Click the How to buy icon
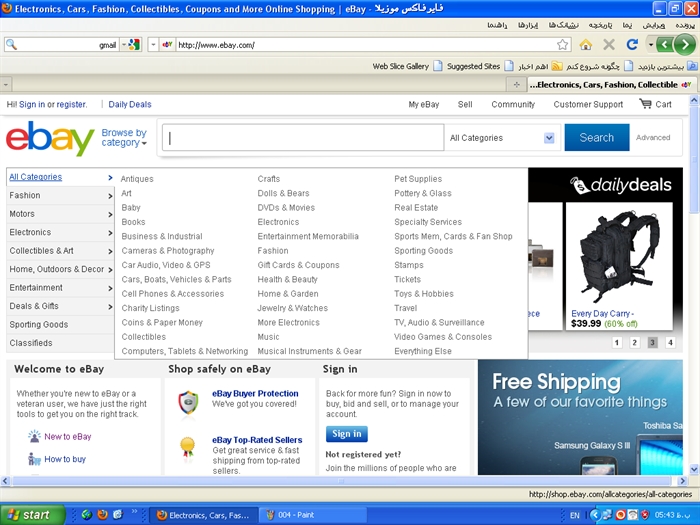The image size is (700, 525). (x=34, y=459)
